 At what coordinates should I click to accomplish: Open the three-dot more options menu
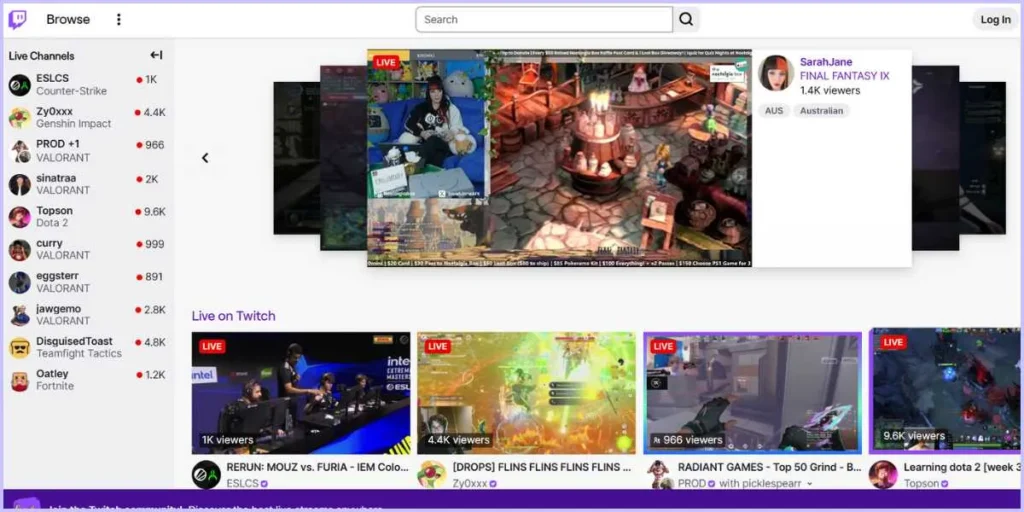click(119, 20)
